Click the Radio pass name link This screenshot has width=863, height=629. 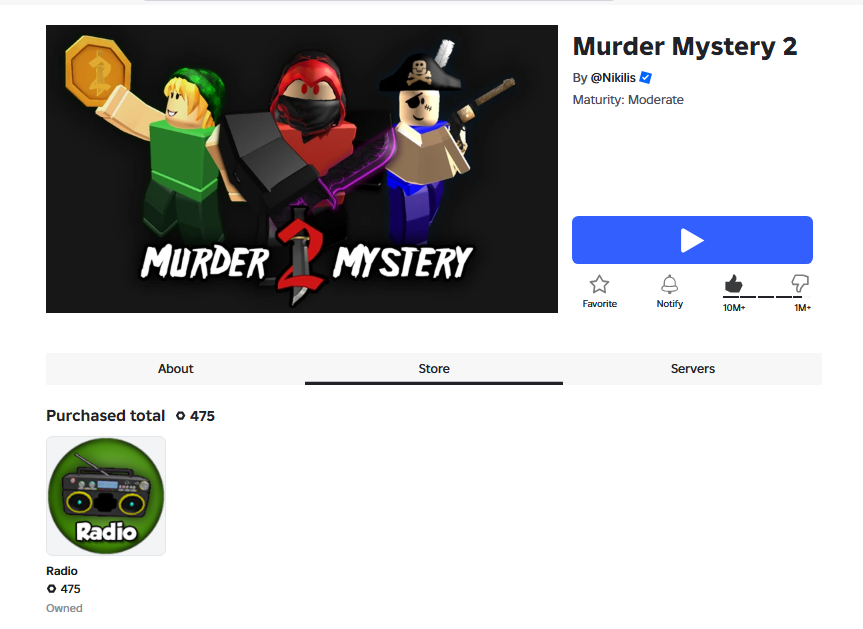[62, 571]
